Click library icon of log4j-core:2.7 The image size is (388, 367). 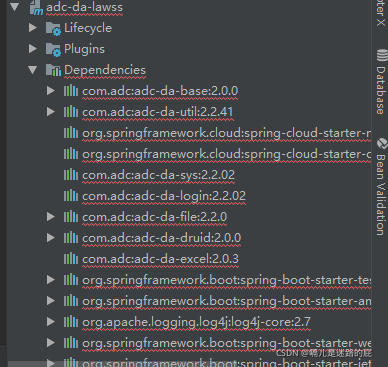coord(71,322)
